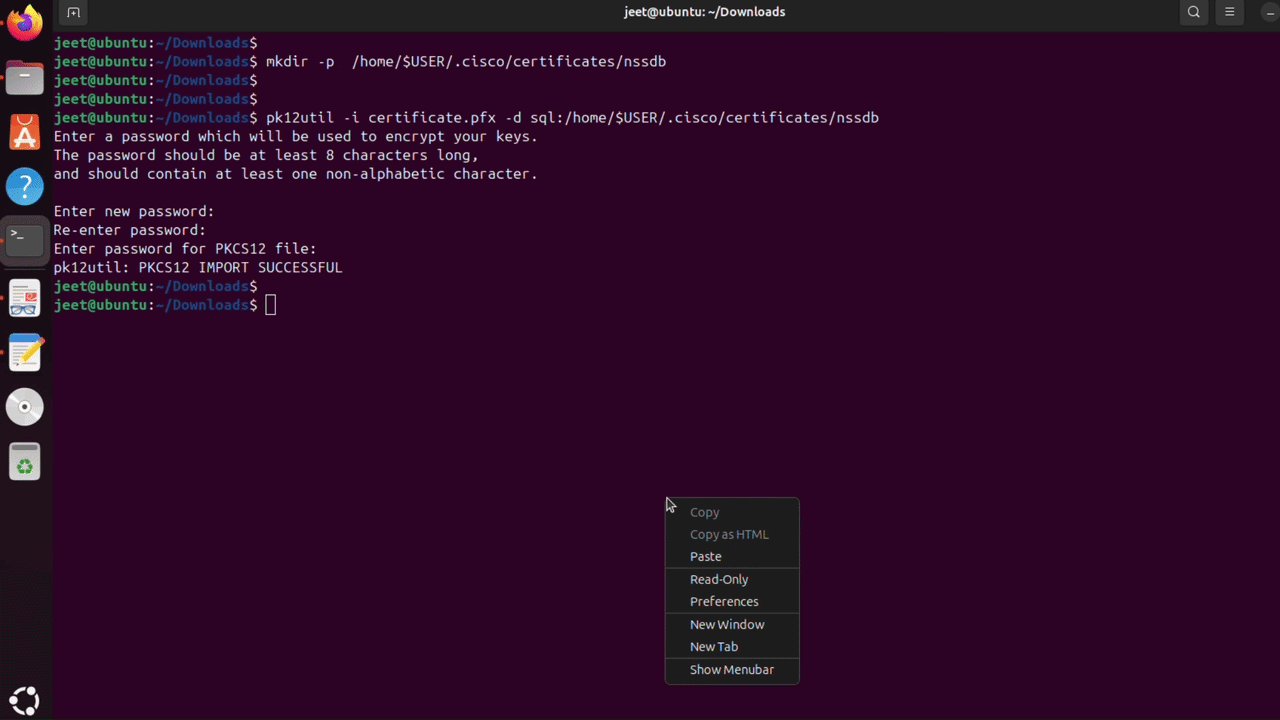This screenshot has height=720, width=1280.
Task: Show applications via Ubuntu logo
Action: pos(25,699)
